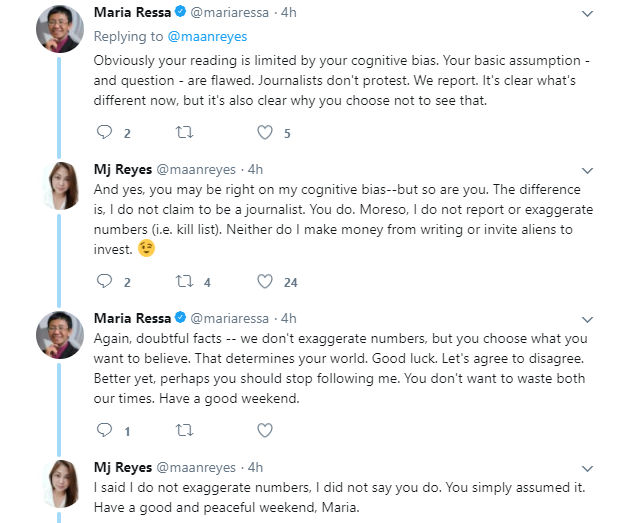This screenshot has height=523, width=633.
Task: Retweet the Mj Reyes tweet with 4 retweets
Action: pyautogui.click(x=184, y=281)
